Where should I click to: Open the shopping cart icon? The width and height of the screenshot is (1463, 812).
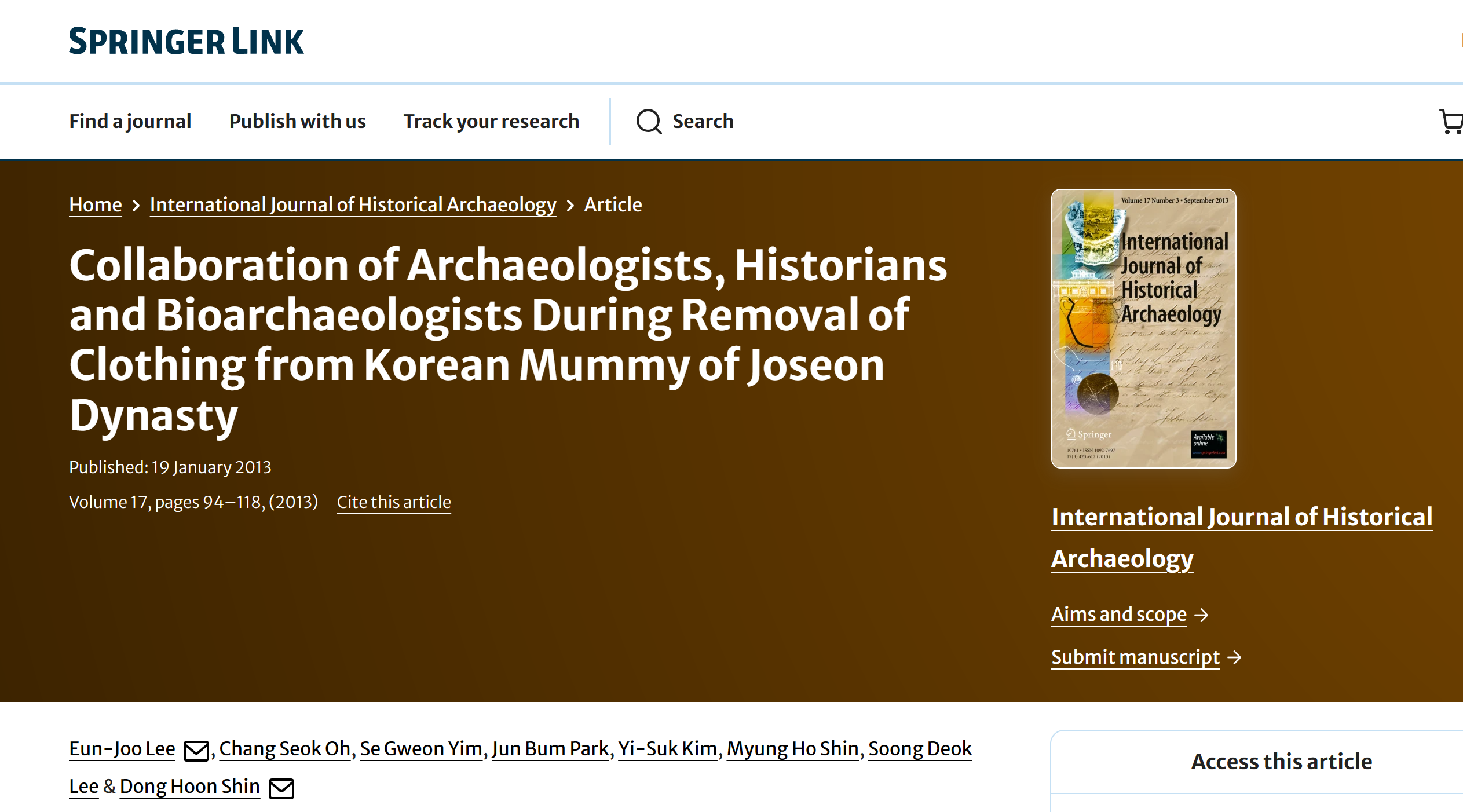1450,122
